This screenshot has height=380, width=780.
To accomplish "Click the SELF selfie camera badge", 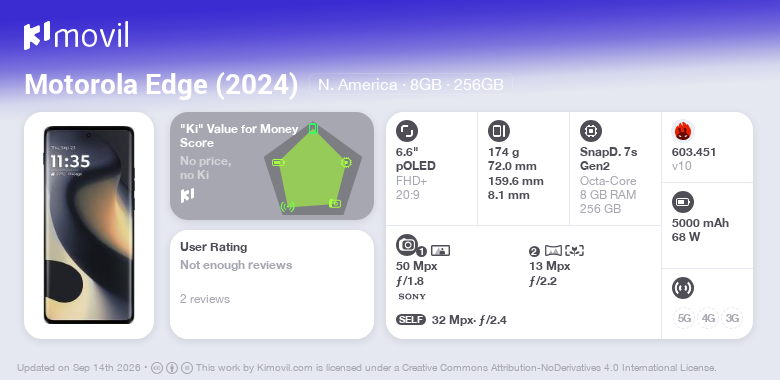I will [411, 320].
